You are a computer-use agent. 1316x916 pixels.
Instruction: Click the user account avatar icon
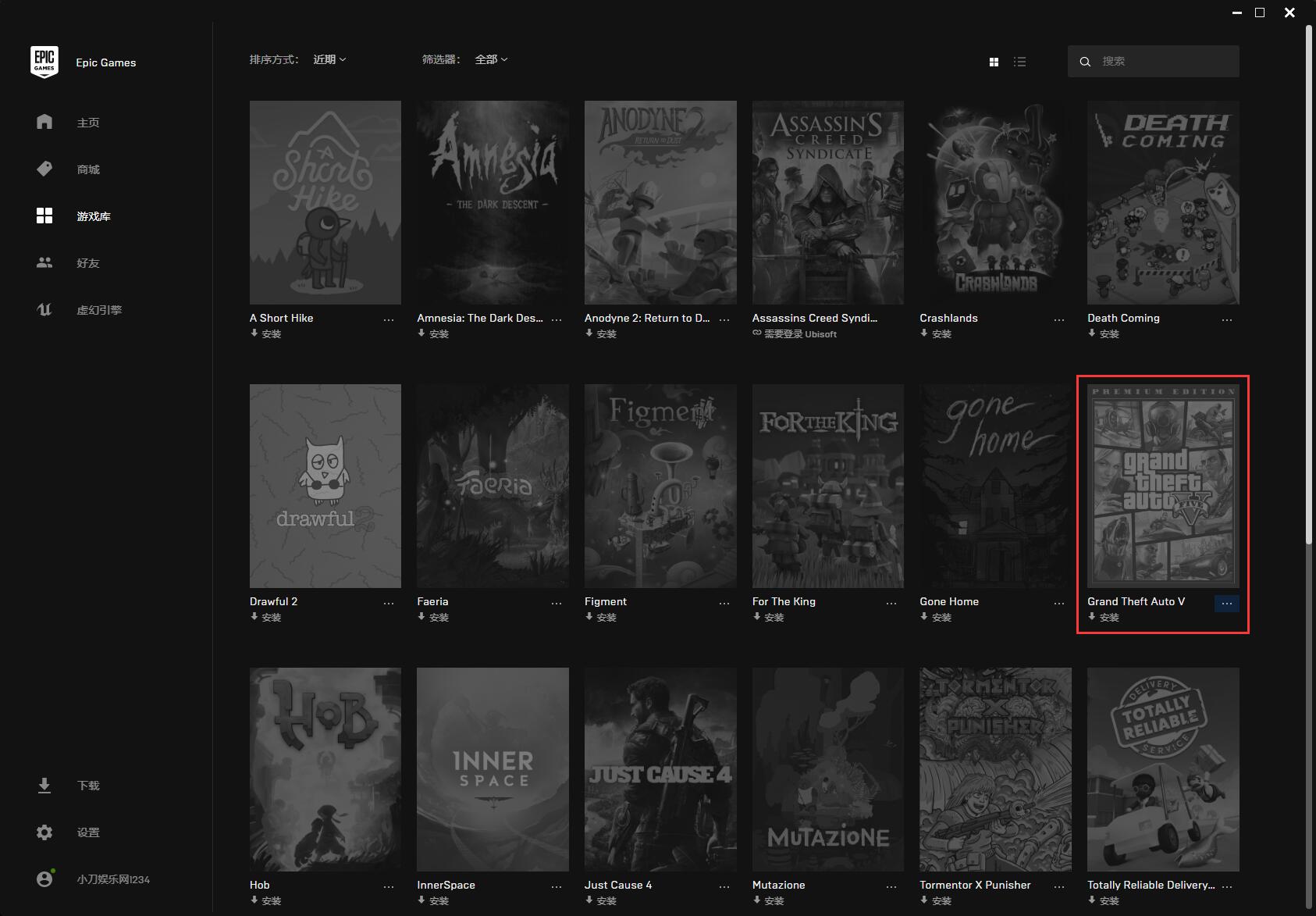[x=44, y=879]
